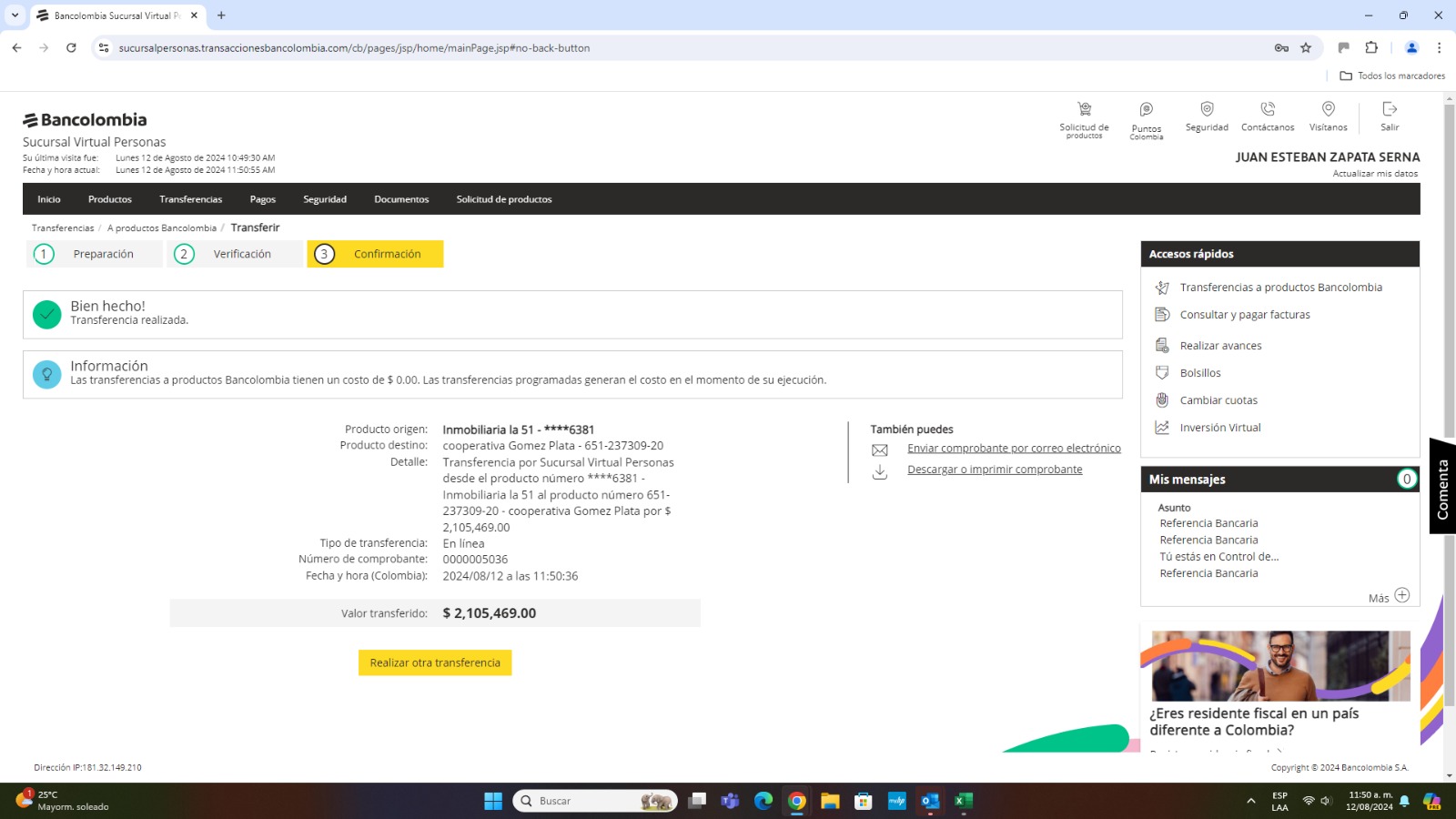Click Realizar otra transferencia button
This screenshot has width=1456, height=819.
point(435,662)
